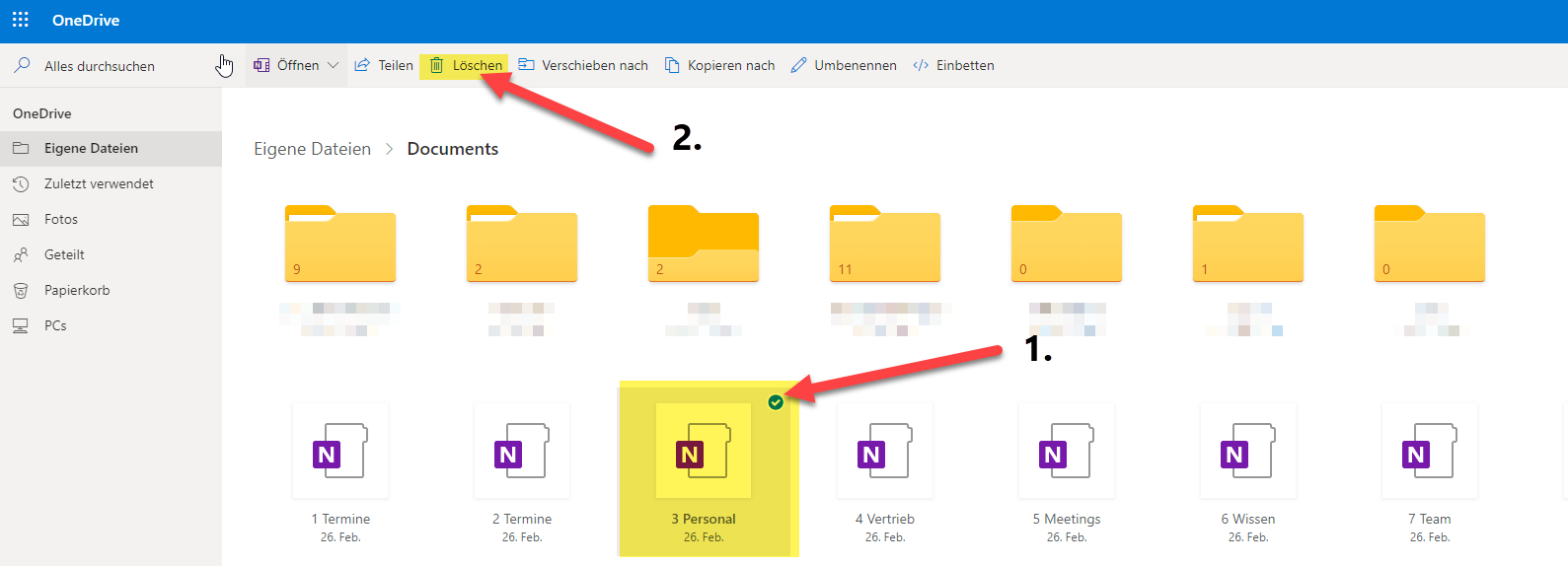This screenshot has width=1568, height=566.
Task: Click the 3 Personal file name
Action: click(704, 520)
